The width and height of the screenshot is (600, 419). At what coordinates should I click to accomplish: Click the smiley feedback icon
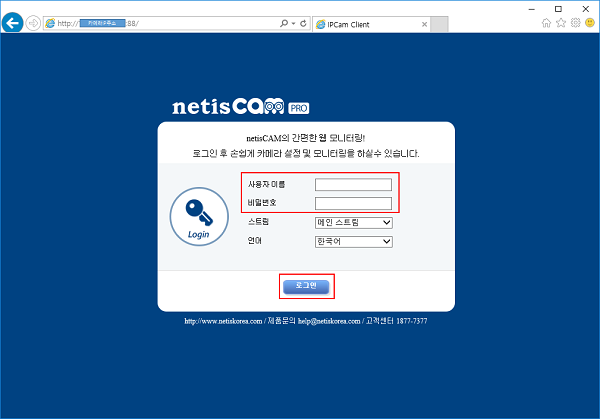coord(590,23)
